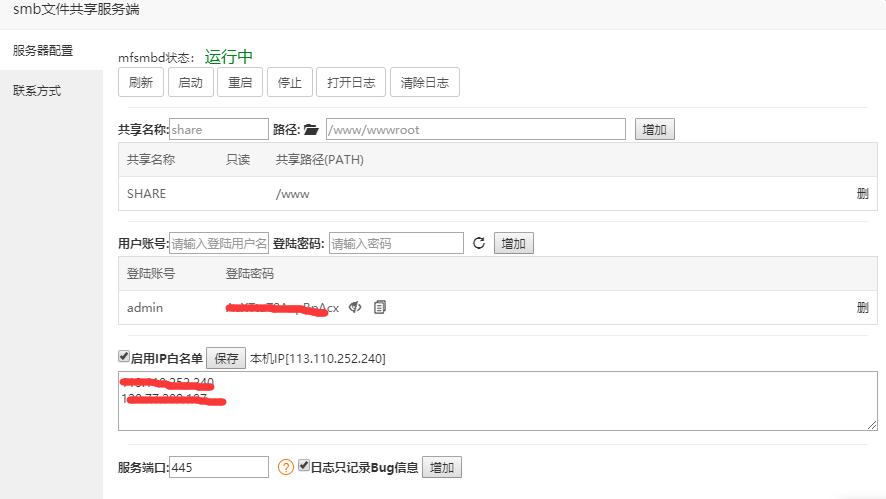This screenshot has height=499, width=886.
Task: Toggle the eye icon to show admin password
Action: (x=355, y=307)
